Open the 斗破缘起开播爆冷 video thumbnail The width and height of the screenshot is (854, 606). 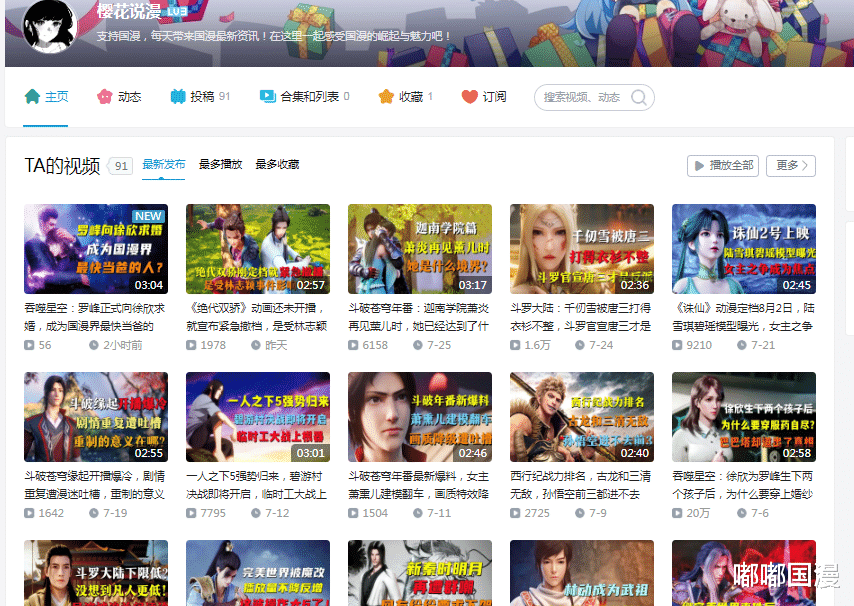point(96,417)
